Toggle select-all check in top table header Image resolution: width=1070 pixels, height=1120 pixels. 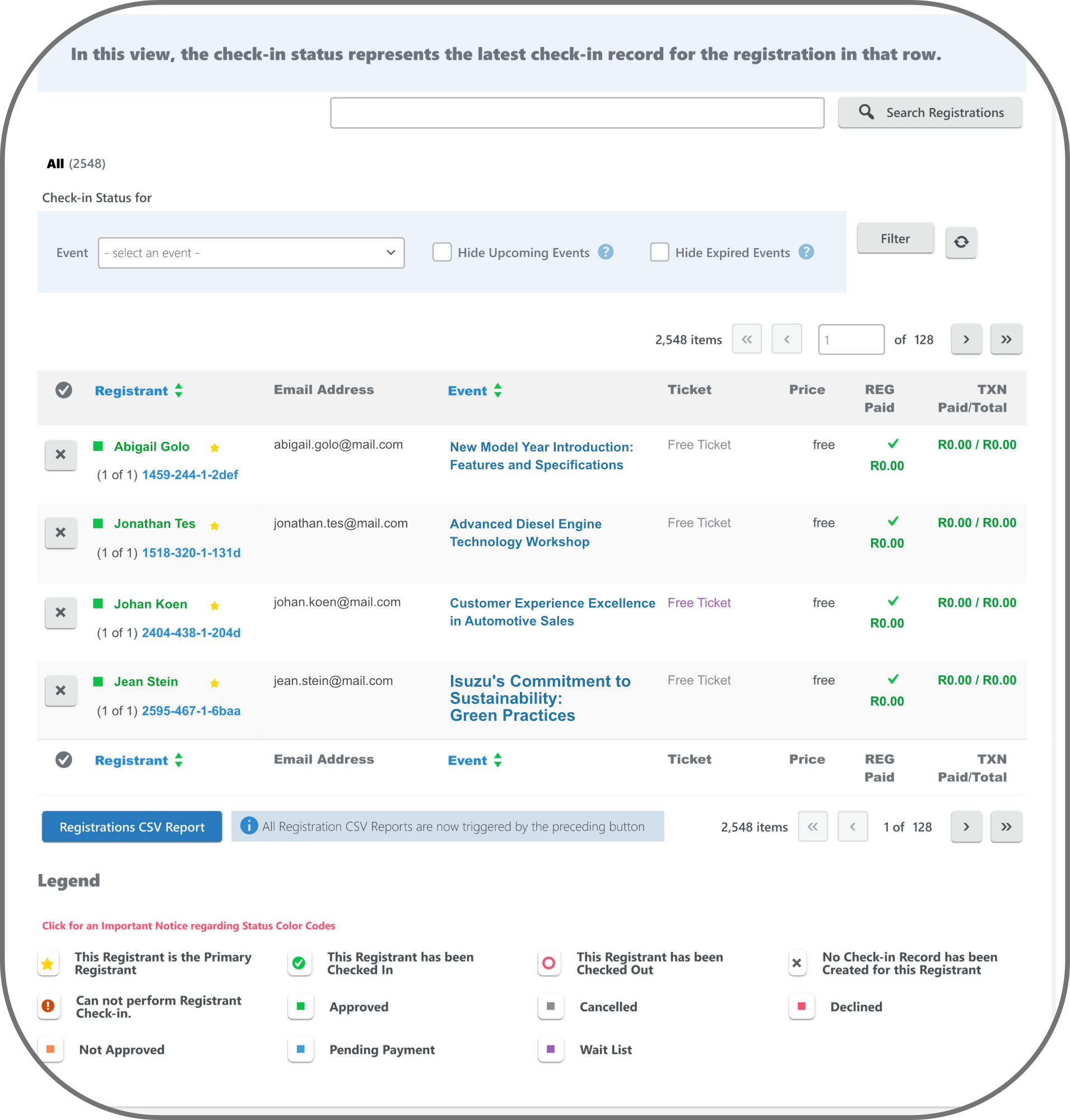click(64, 390)
